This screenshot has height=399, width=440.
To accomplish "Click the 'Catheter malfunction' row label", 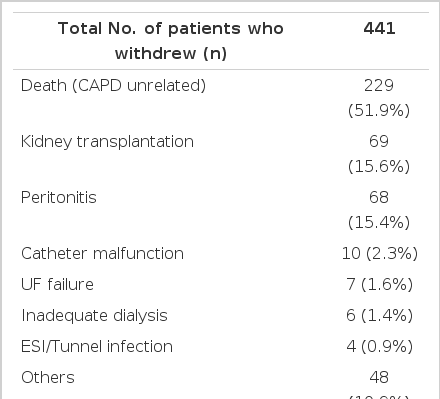I will pyautogui.click(x=102, y=253).
